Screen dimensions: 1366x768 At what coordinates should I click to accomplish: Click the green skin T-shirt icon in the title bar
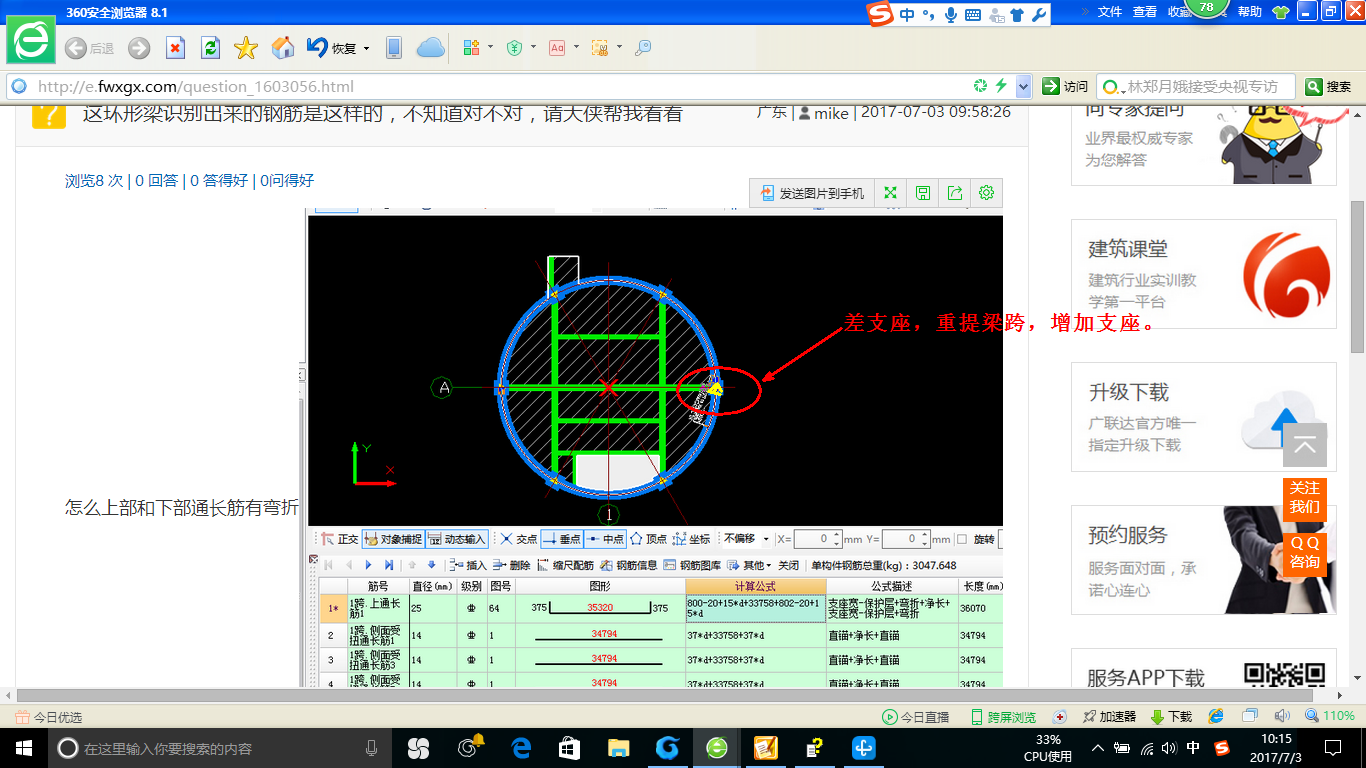pos(1281,12)
